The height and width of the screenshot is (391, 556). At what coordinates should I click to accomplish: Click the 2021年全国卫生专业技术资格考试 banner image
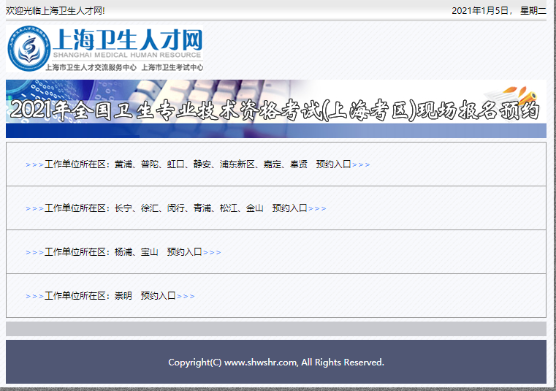[x=276, y=109]
